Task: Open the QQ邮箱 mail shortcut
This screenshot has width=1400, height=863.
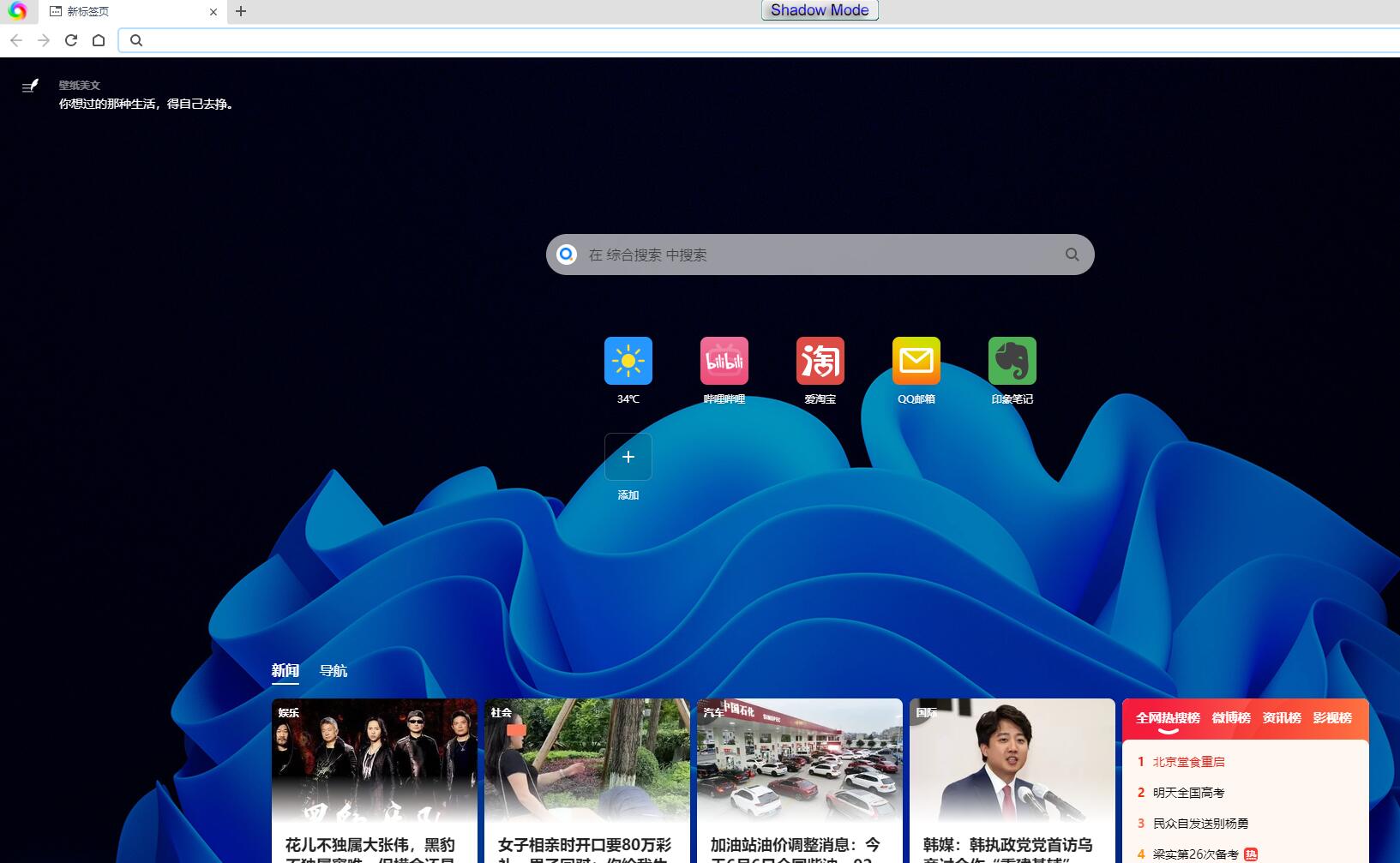Action: [x=916, y=361]
